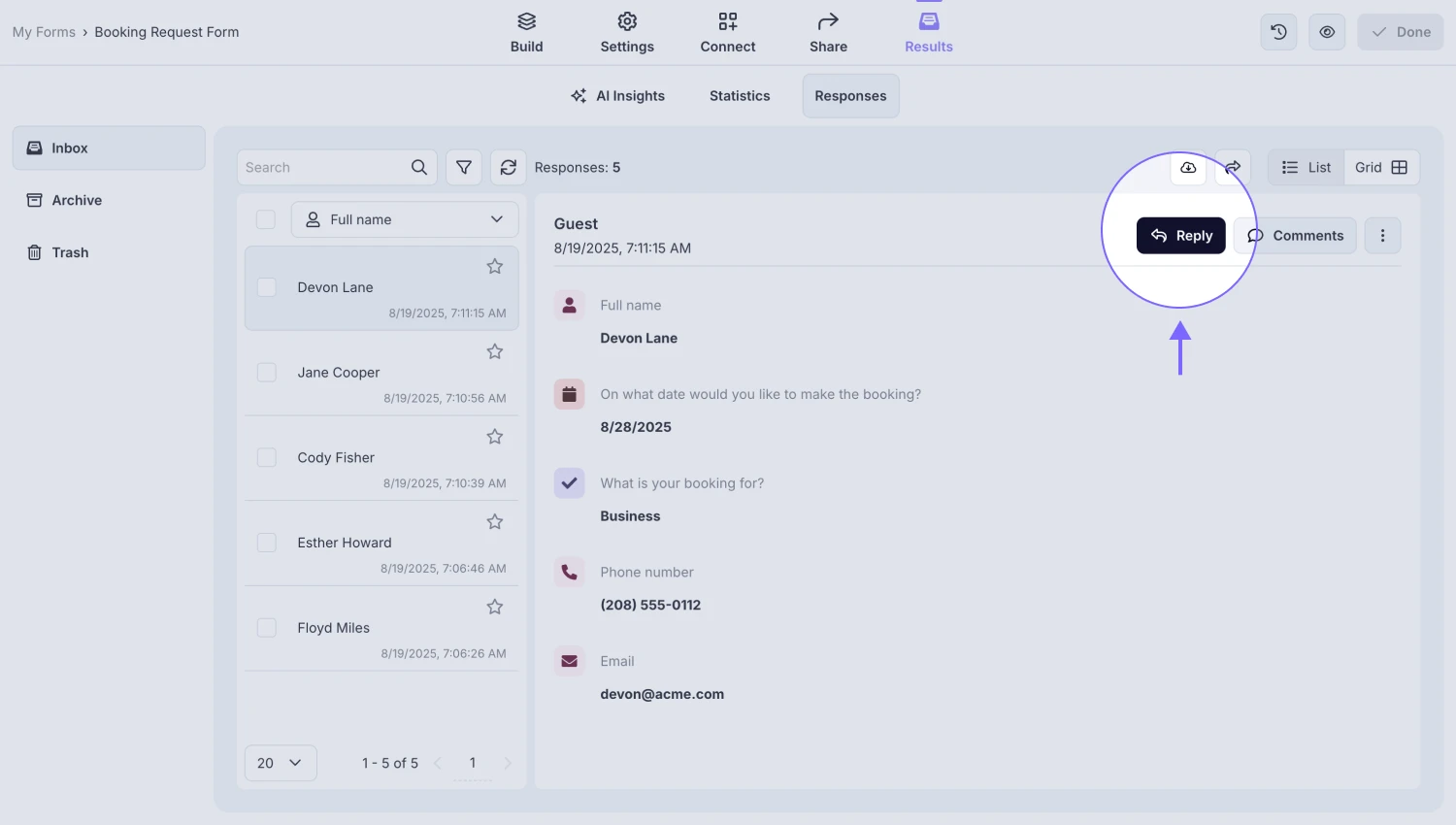This screenshot has height=825, width=1456.
Task: Open form preview with the eye icon
Action: [1327, 31]
